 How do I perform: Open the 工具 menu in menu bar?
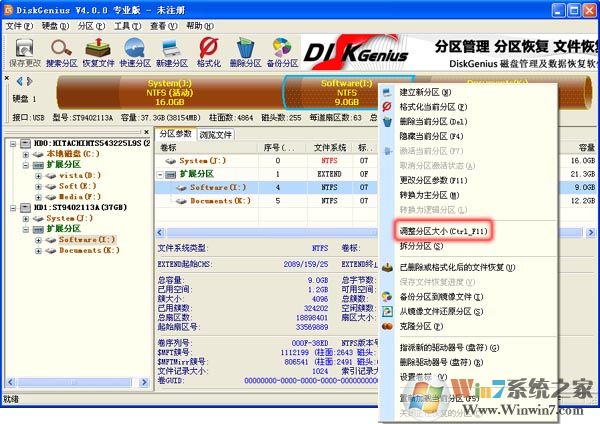click(x=126, y=25)
